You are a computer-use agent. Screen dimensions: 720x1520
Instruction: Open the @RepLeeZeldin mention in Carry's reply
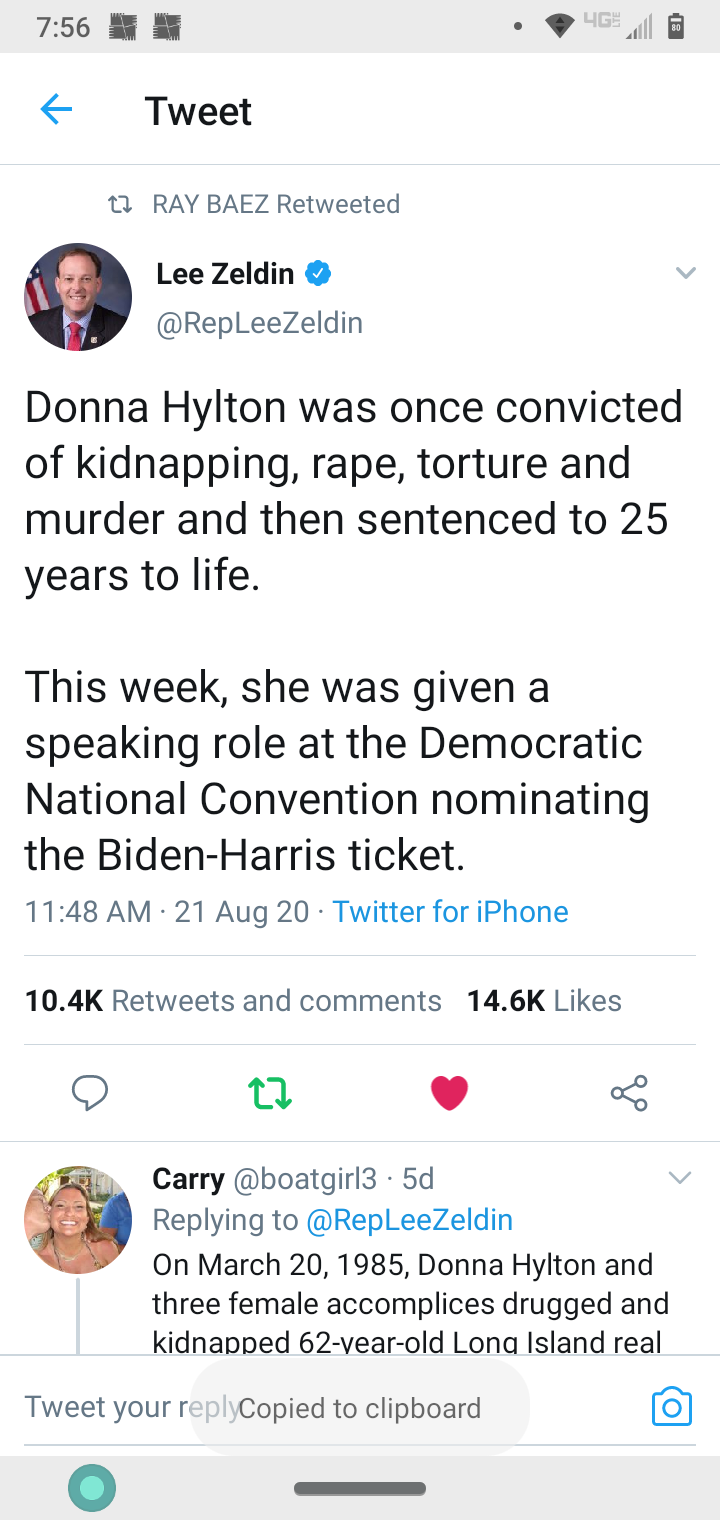point(409,1220)
